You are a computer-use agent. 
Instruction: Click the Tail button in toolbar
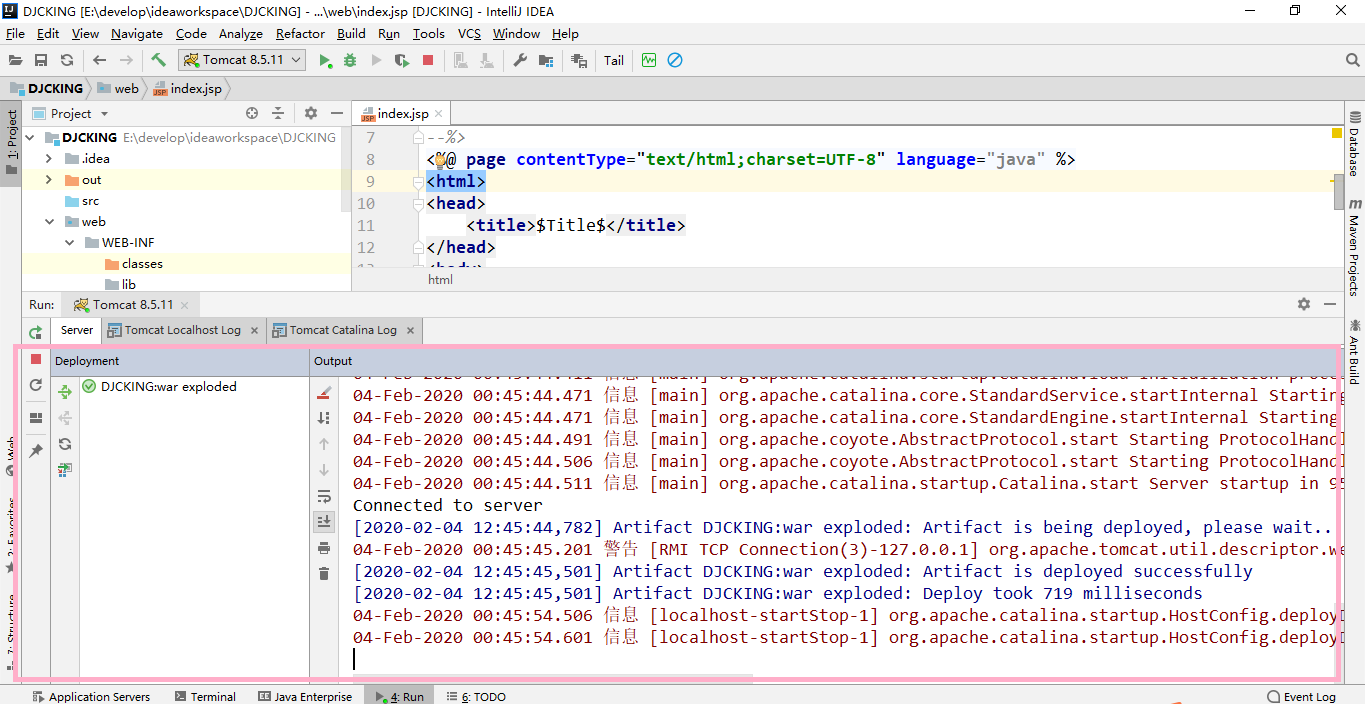click(614, 61)
